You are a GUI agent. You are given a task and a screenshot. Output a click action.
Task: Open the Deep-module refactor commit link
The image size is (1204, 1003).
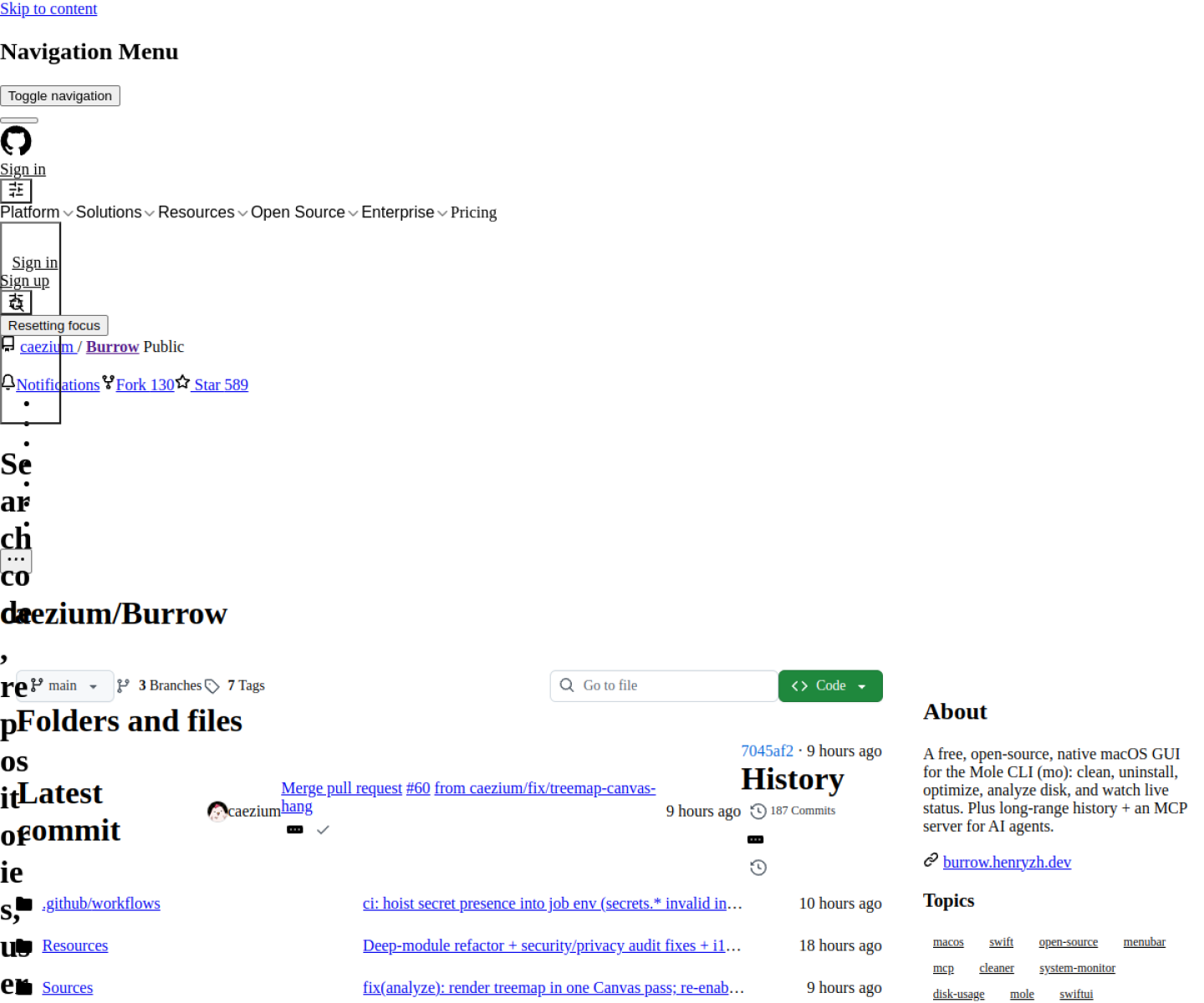click(x=552, y=946)
